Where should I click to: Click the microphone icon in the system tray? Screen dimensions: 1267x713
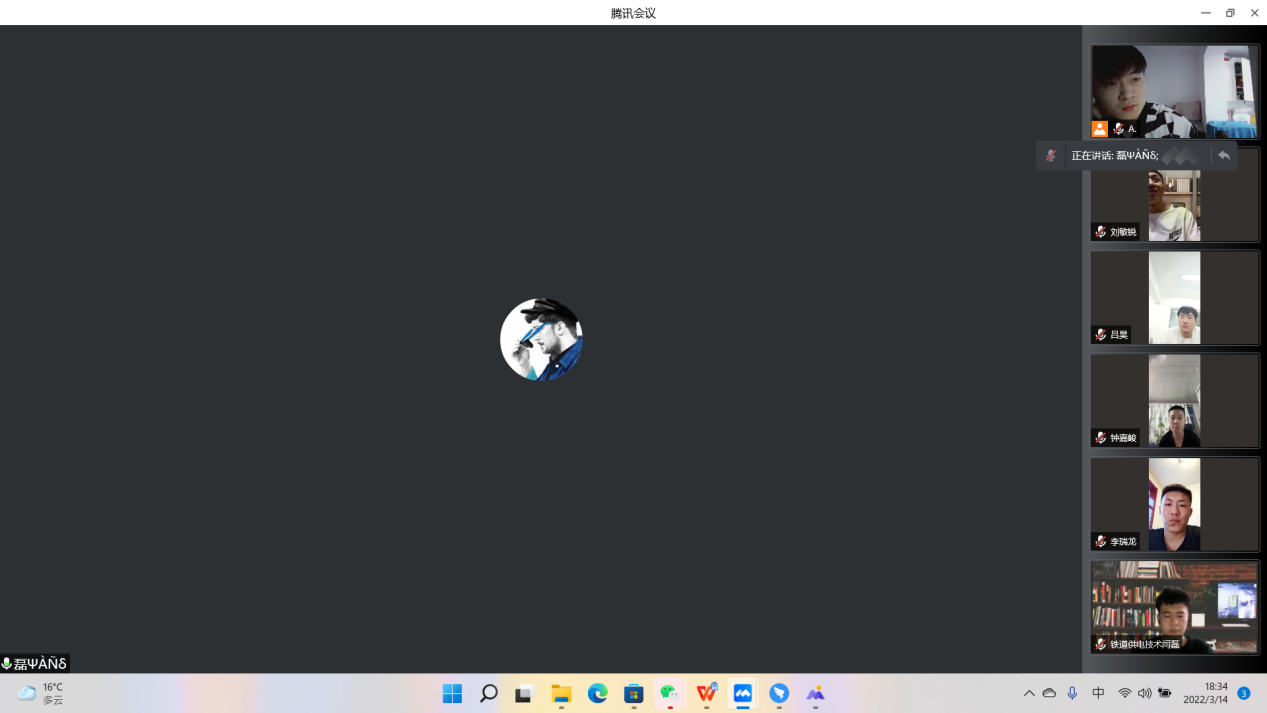[1072, 693]
